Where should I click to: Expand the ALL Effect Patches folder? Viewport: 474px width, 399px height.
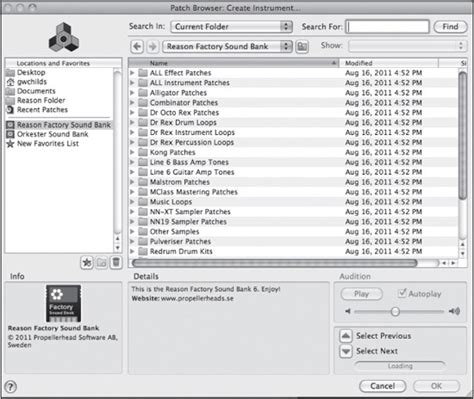click(x=132, y=73)
